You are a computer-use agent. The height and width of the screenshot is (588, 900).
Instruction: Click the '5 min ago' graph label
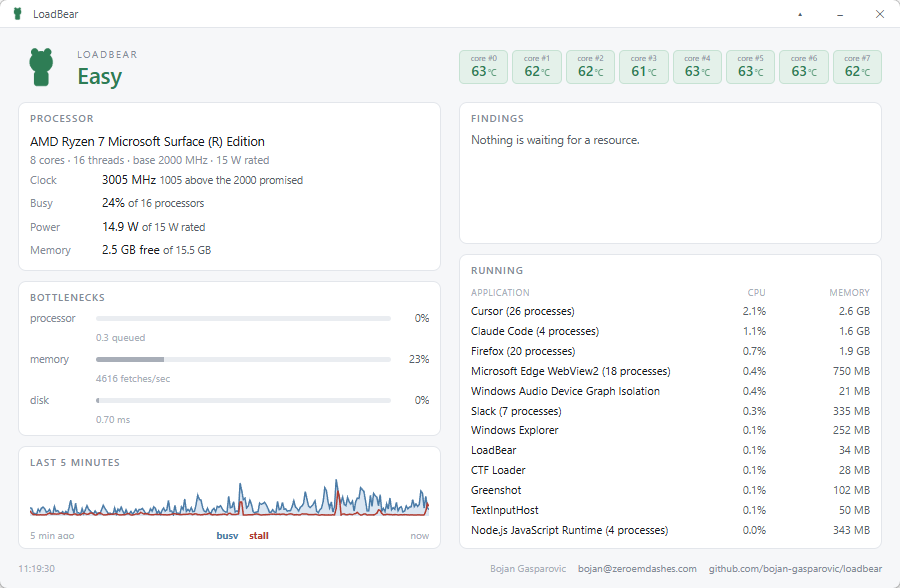coord(52,536)
